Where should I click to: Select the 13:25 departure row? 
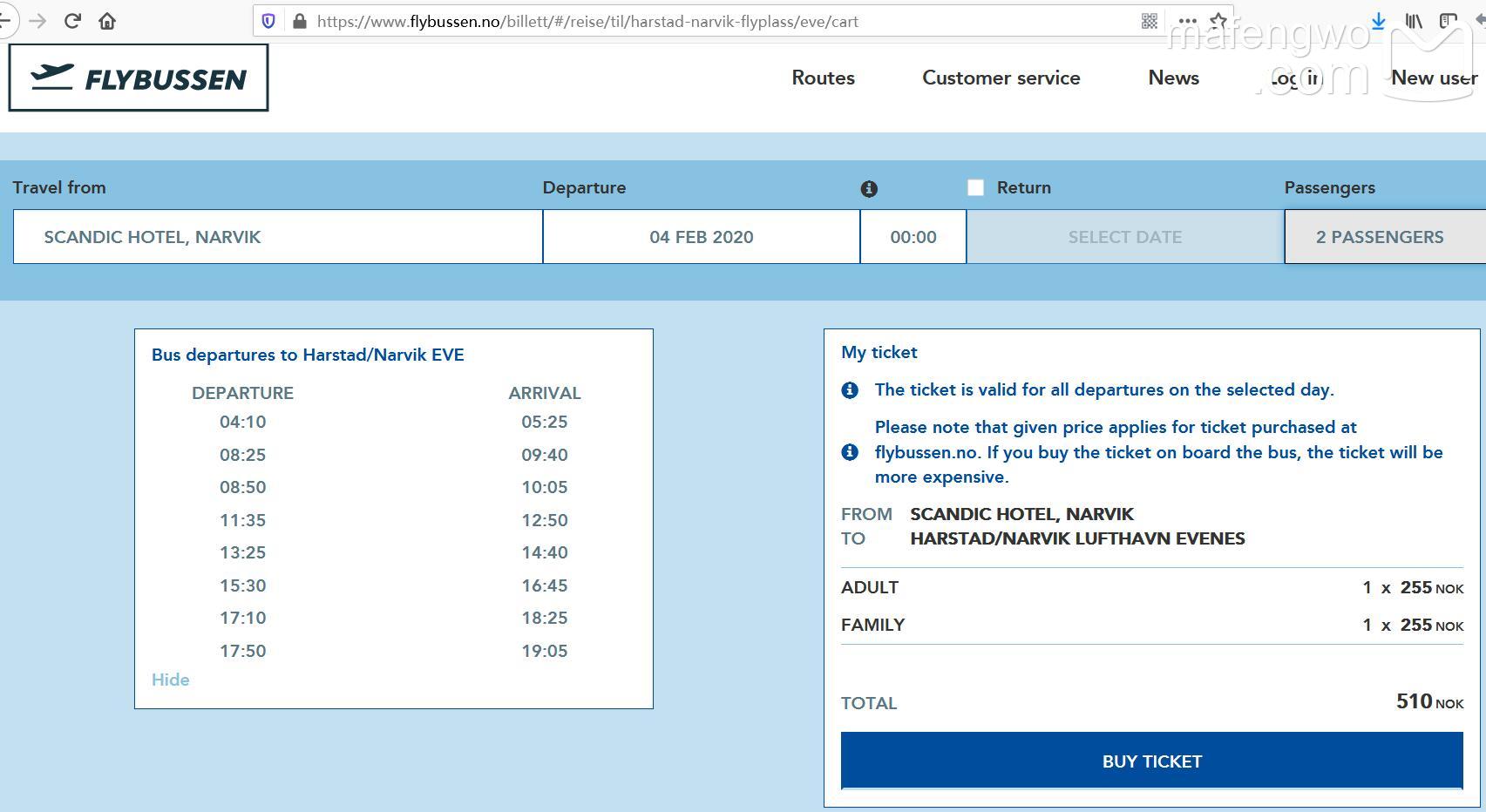coord(393,552)
